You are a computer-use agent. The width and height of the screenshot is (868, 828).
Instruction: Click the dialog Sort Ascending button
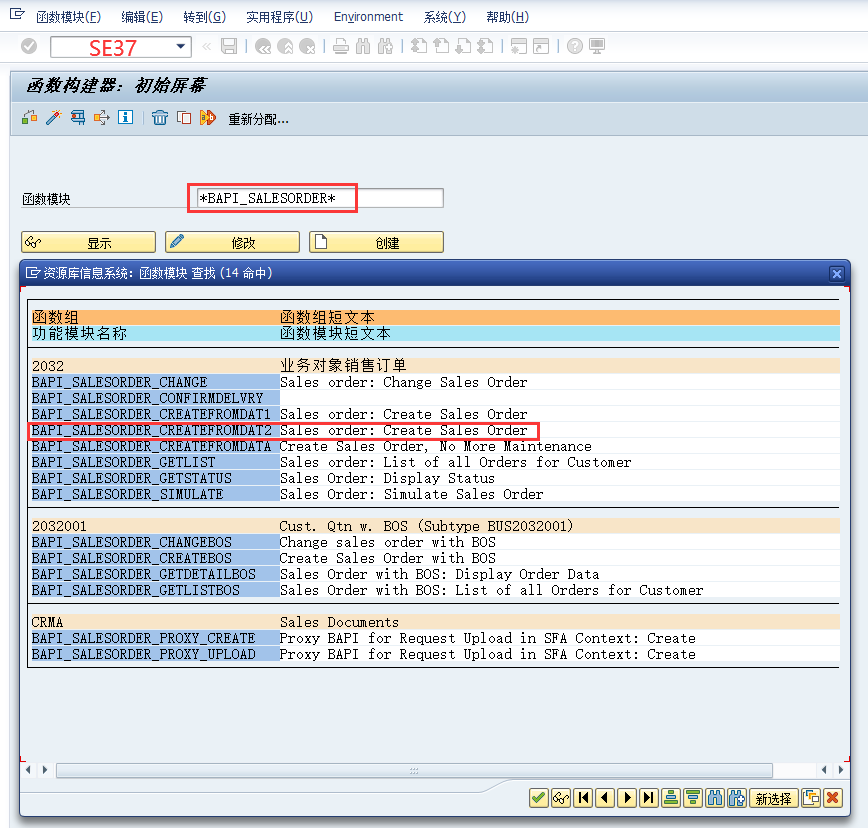click(671, 798)
